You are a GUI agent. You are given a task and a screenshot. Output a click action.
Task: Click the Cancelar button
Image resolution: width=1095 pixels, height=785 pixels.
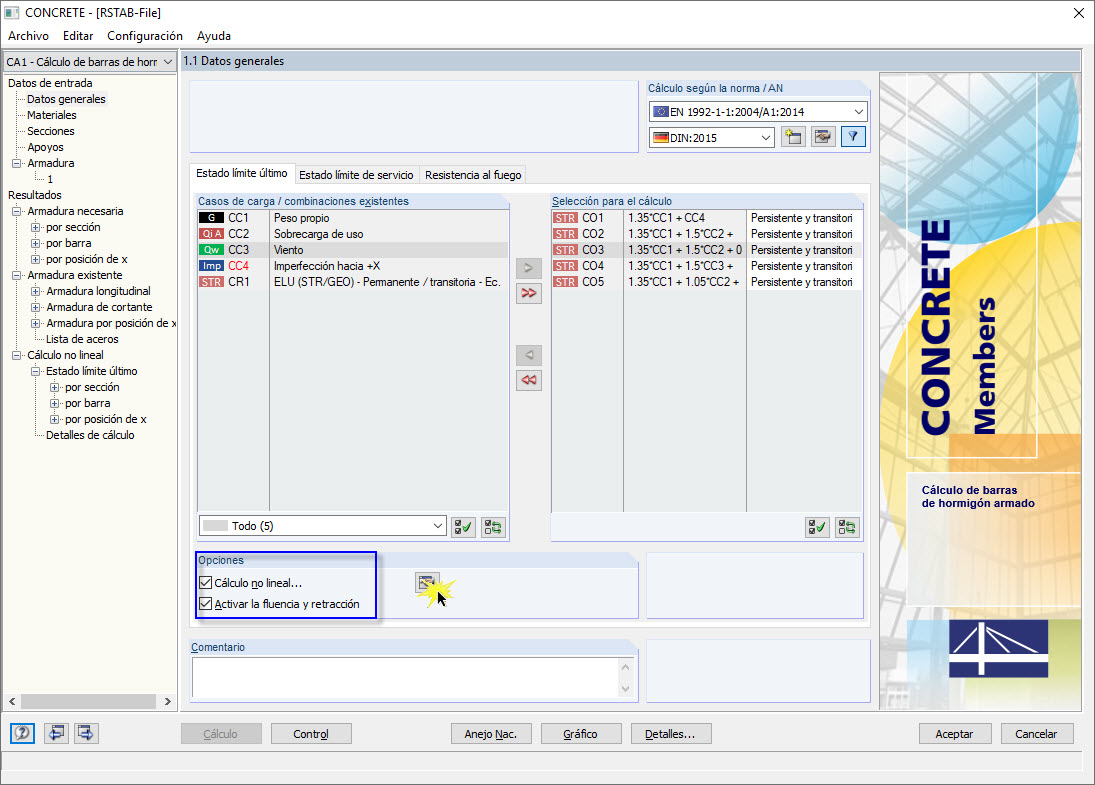[x=1036, y=734]
